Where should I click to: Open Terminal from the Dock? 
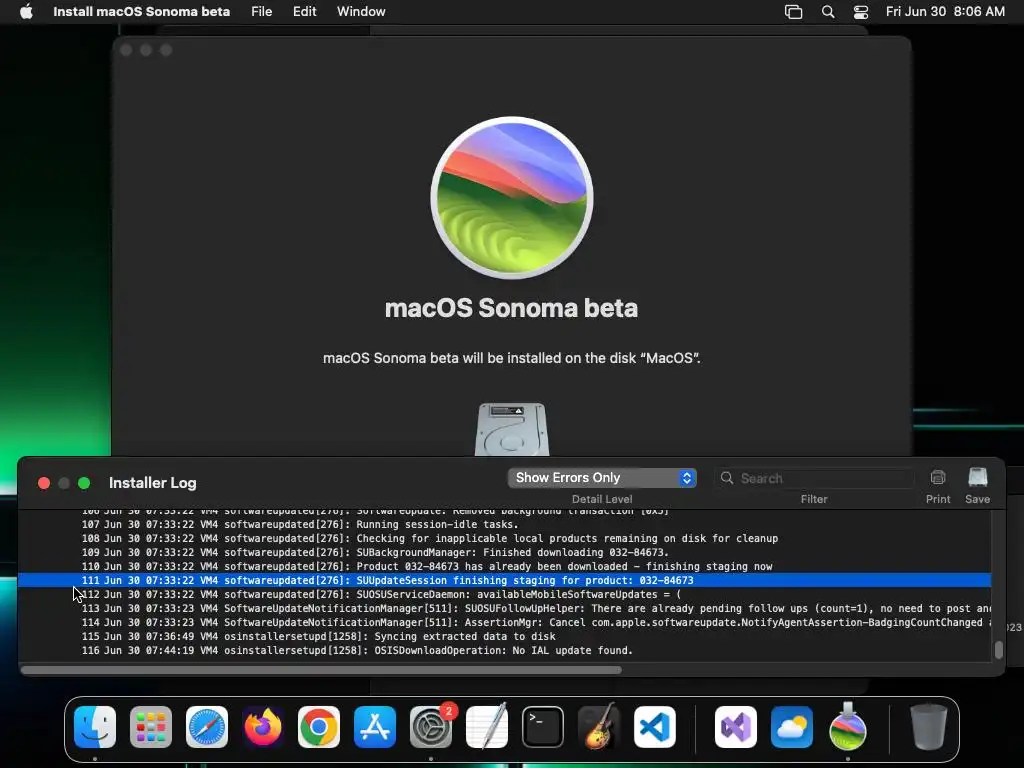(x=543, y=727)
